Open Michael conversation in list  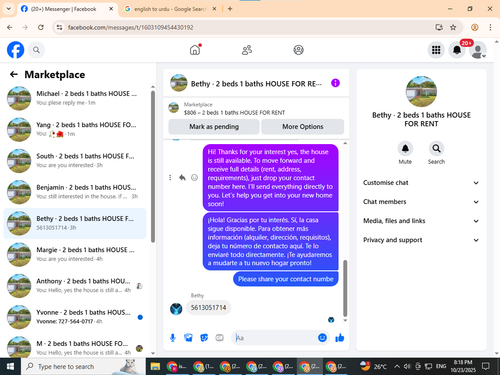coord(75,98)
